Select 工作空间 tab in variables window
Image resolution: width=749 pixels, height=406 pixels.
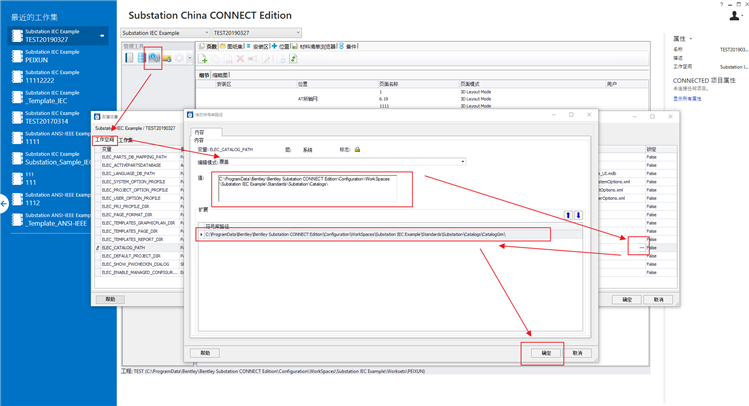(105, 140)
